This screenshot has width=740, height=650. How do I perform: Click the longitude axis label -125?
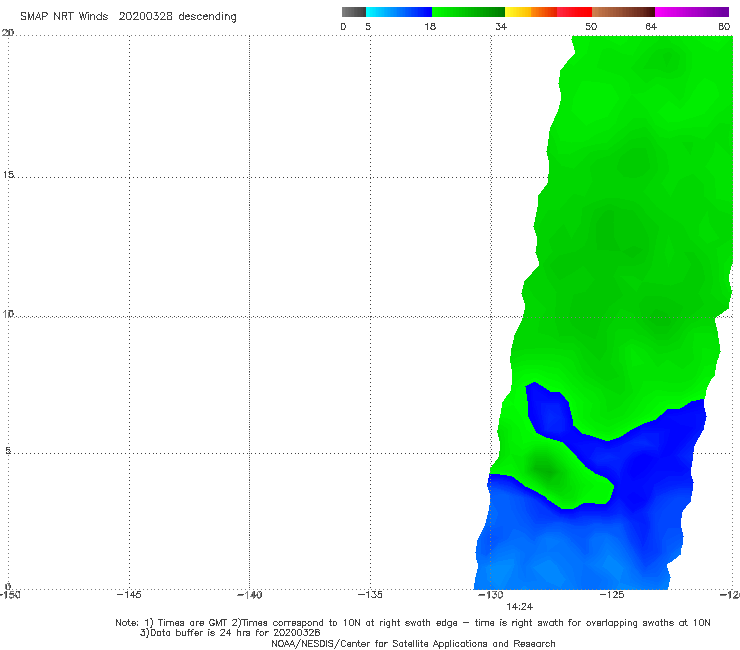[x=612, y=595]
